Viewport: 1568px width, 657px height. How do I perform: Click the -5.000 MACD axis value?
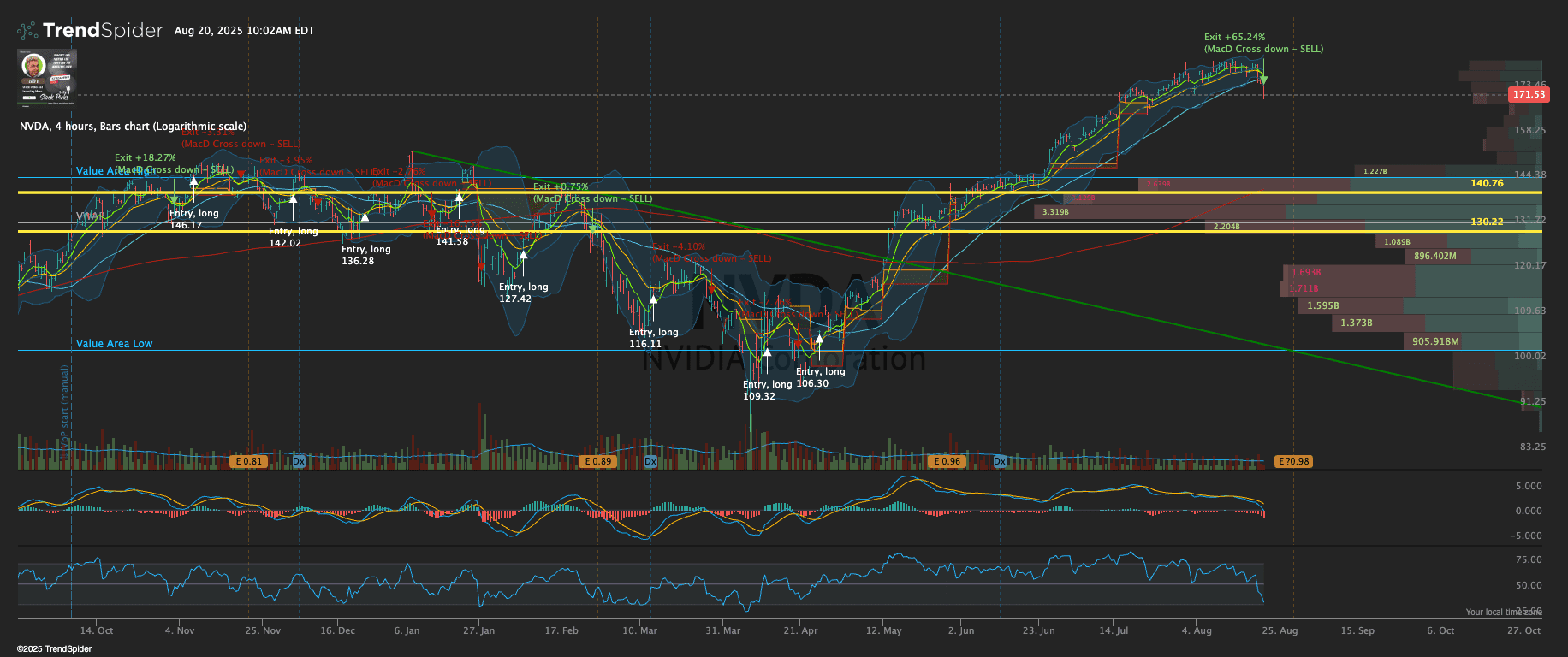[1527, 536]
